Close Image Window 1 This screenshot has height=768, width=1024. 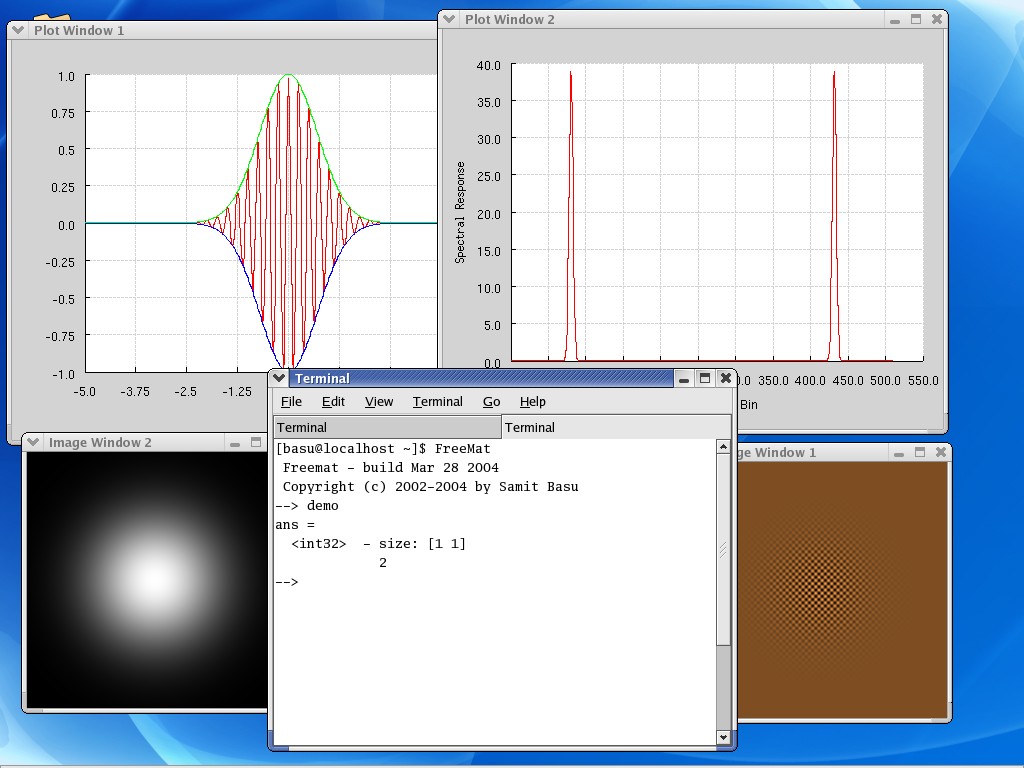pyautogui.click(x=940, y=453)
